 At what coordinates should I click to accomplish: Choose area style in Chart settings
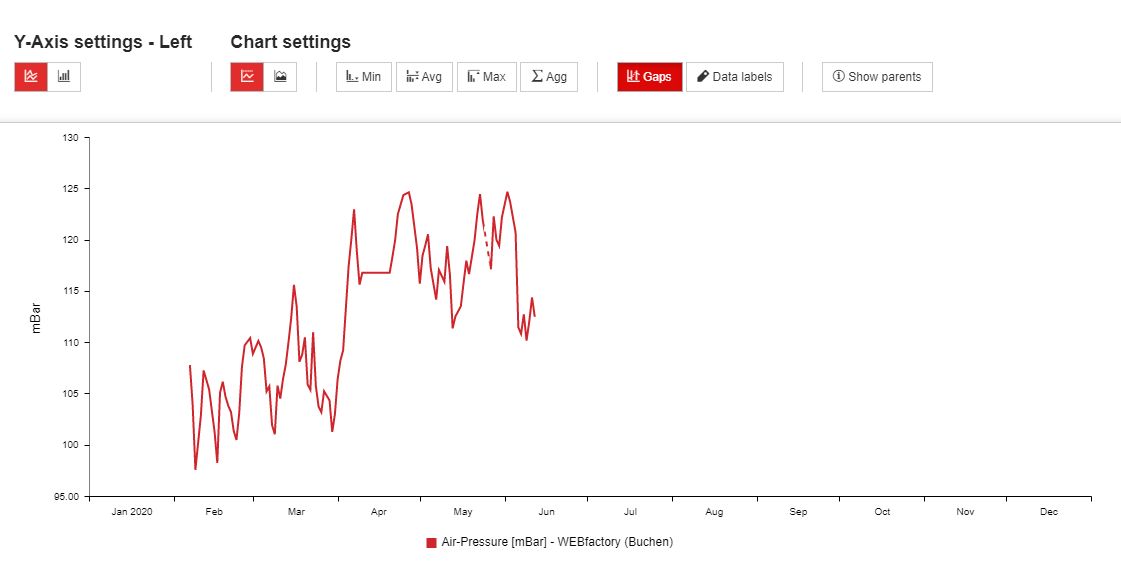(281, 77)
